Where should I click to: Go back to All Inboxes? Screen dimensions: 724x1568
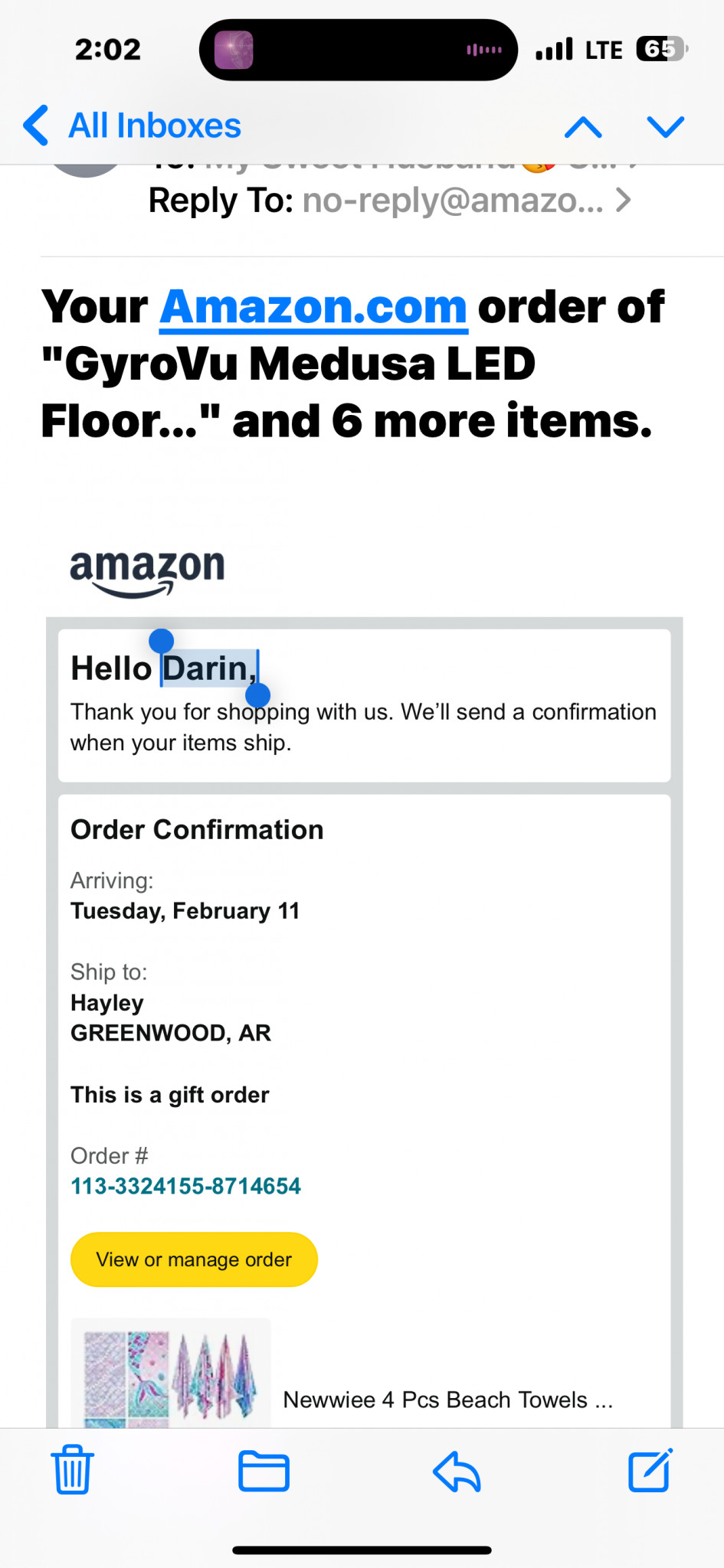pyautogui.click(x=133, y=126)
